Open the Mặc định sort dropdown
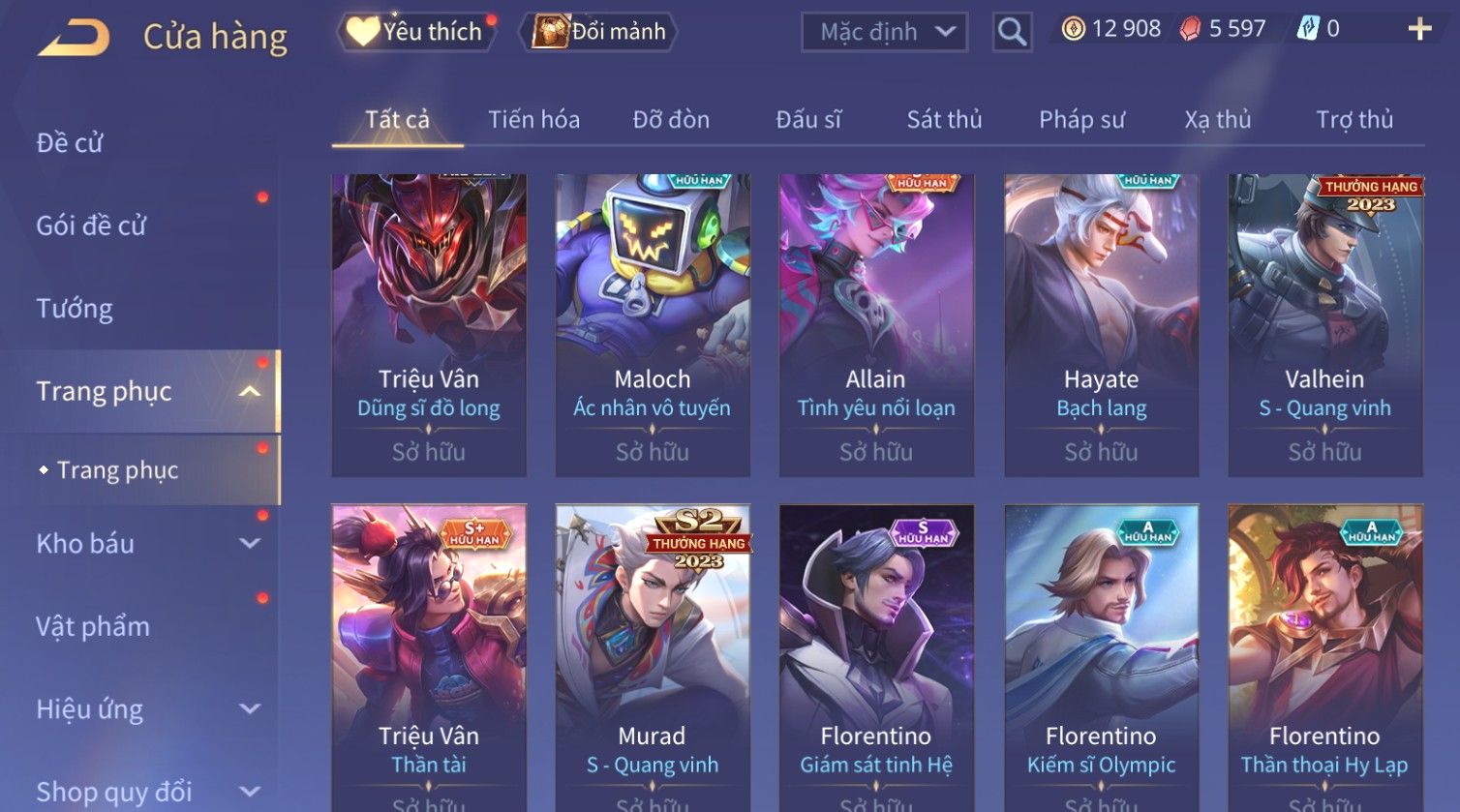Screen dimensions: 1460x812 [885, 32]
